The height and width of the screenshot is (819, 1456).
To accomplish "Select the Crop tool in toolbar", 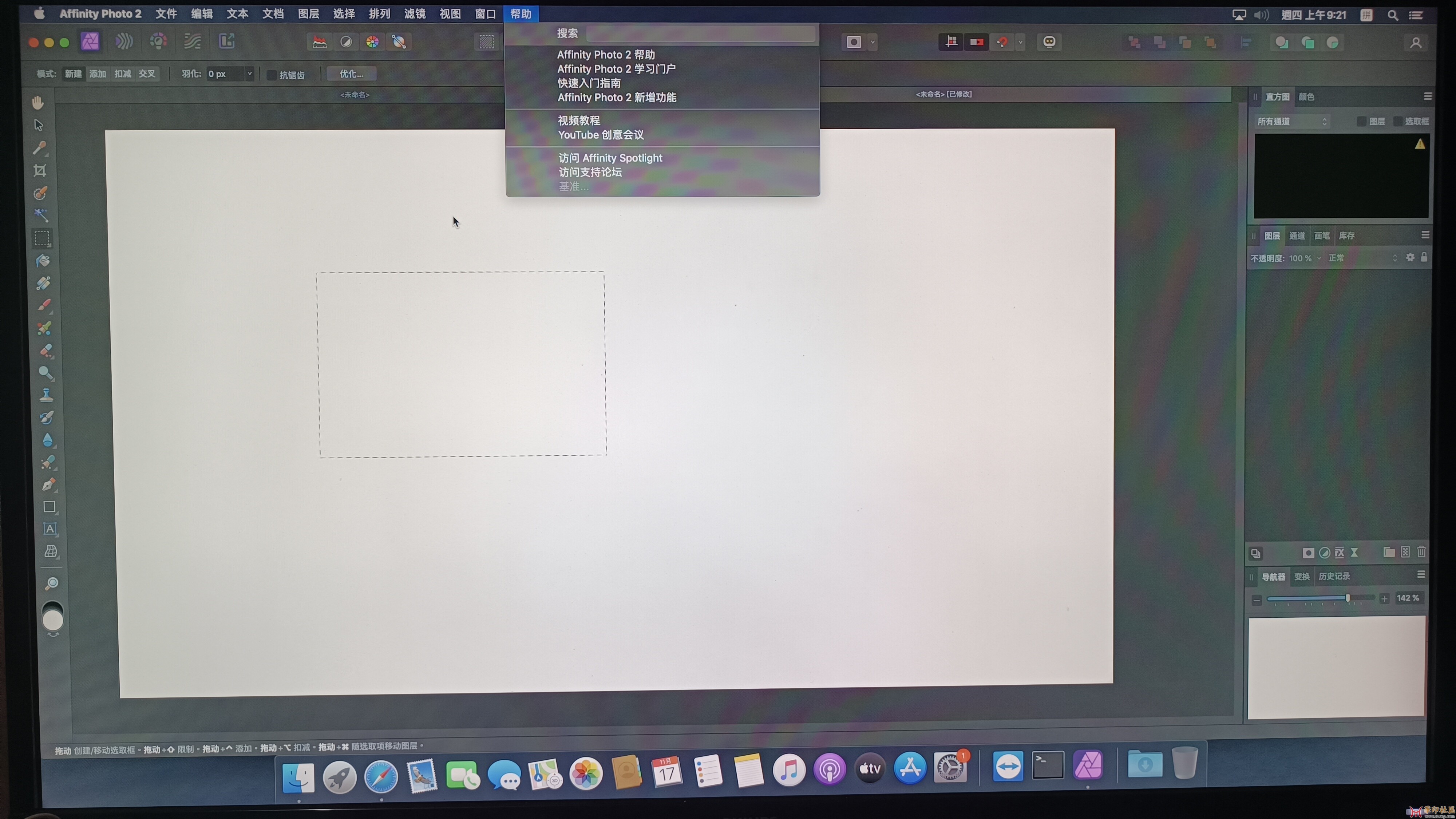I will [40, 171].
